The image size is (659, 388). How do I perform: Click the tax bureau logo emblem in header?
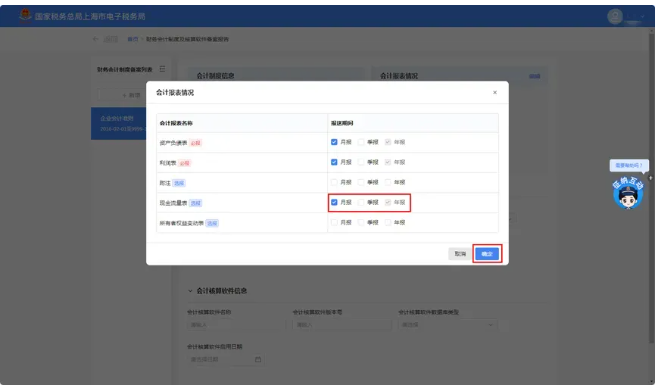[x=25, y=16]
